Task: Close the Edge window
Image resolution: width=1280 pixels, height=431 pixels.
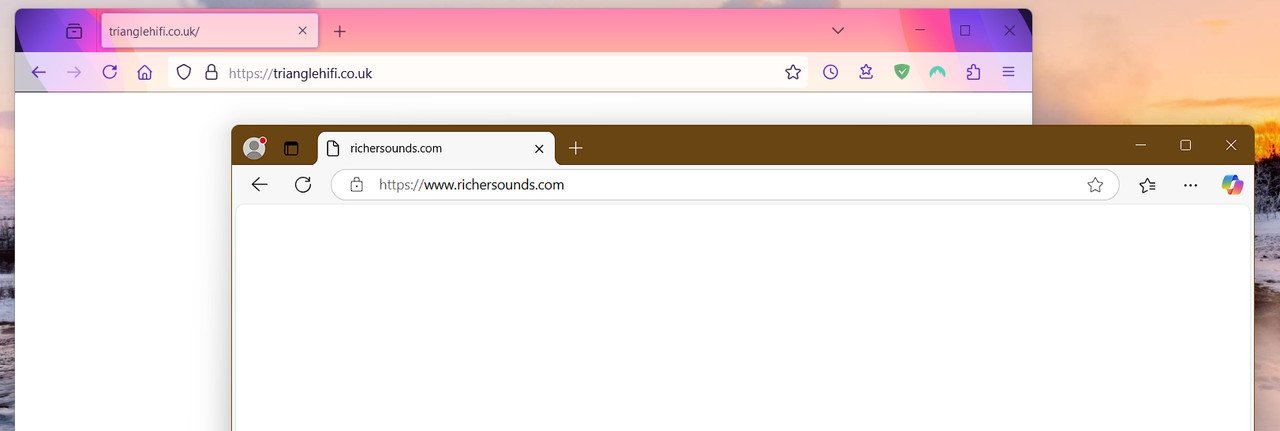Action: [1231, 145]
